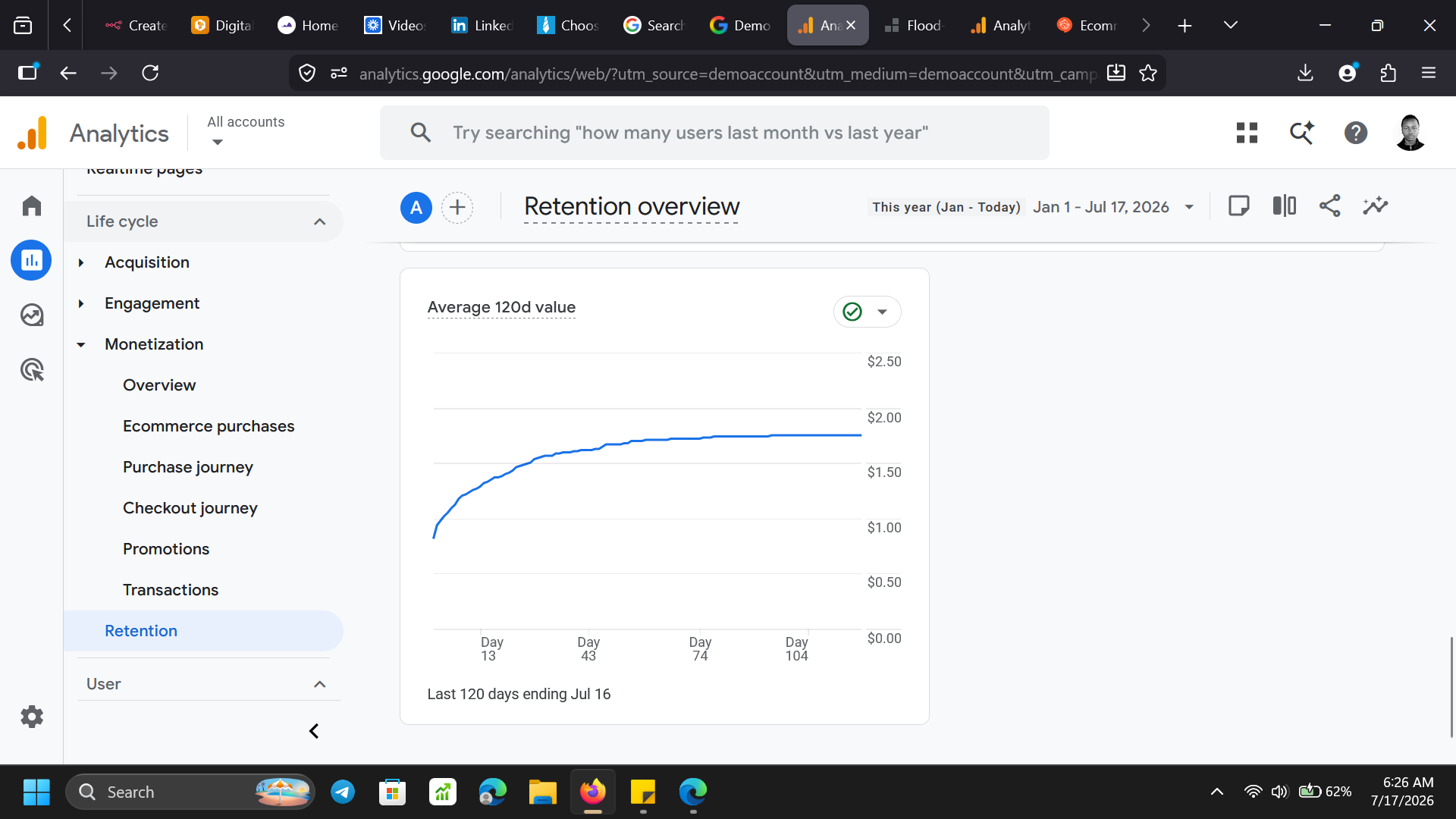Click the Analytics search field
The image size is (1456, 819).
tap(714, 133)
